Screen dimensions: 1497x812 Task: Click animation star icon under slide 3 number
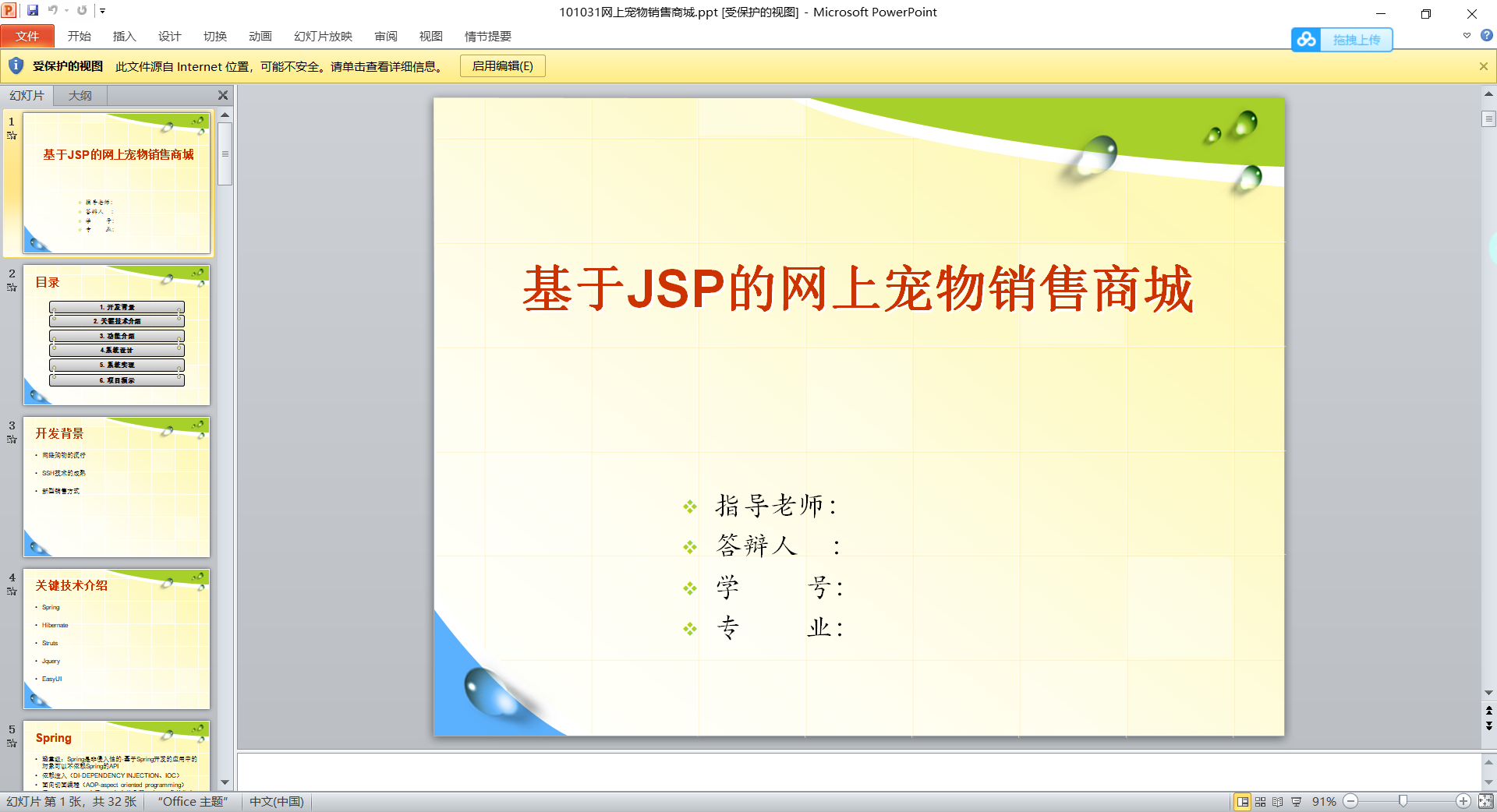(x=12, y=440)
